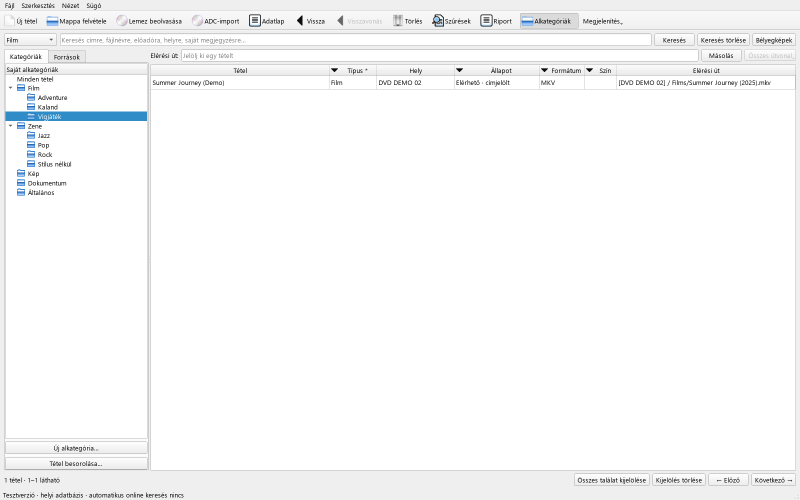Open the Formátum column filter arrow
This screenshot has height=500, width=800.
544,70
